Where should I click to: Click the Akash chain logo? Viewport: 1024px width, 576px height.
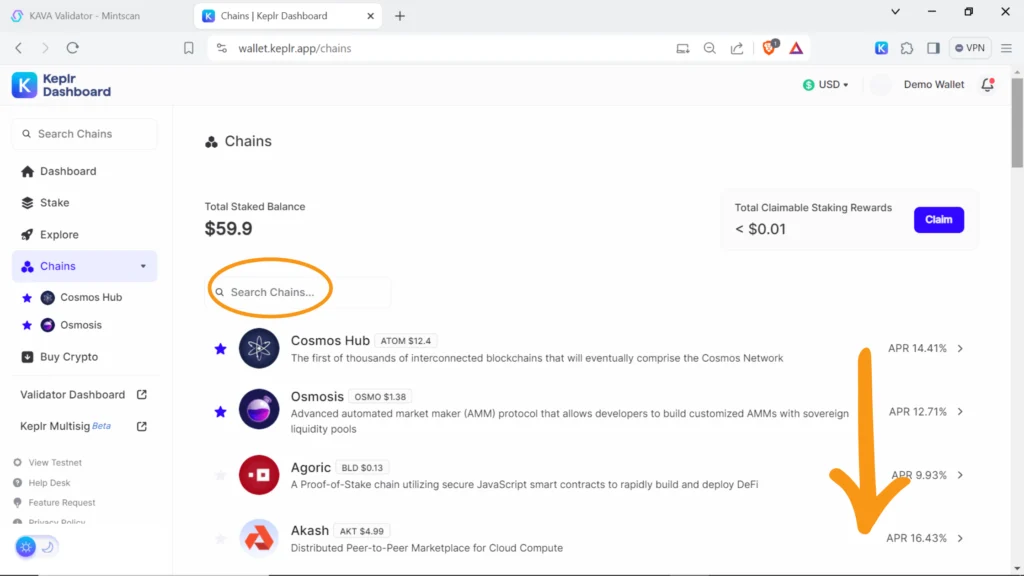point(259,538)
